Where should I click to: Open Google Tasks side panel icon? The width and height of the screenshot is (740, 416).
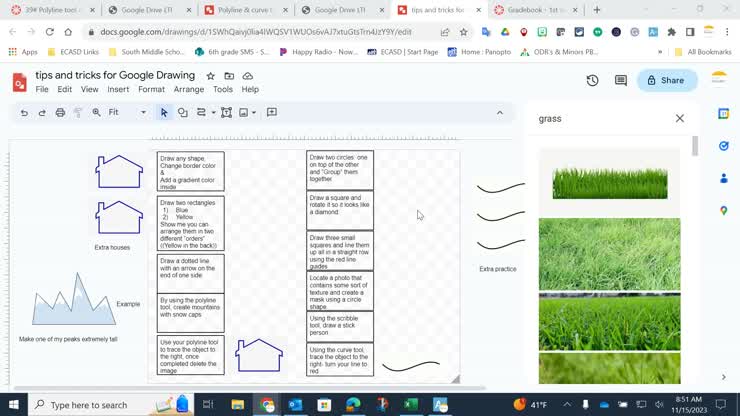[x=723, y=146]
